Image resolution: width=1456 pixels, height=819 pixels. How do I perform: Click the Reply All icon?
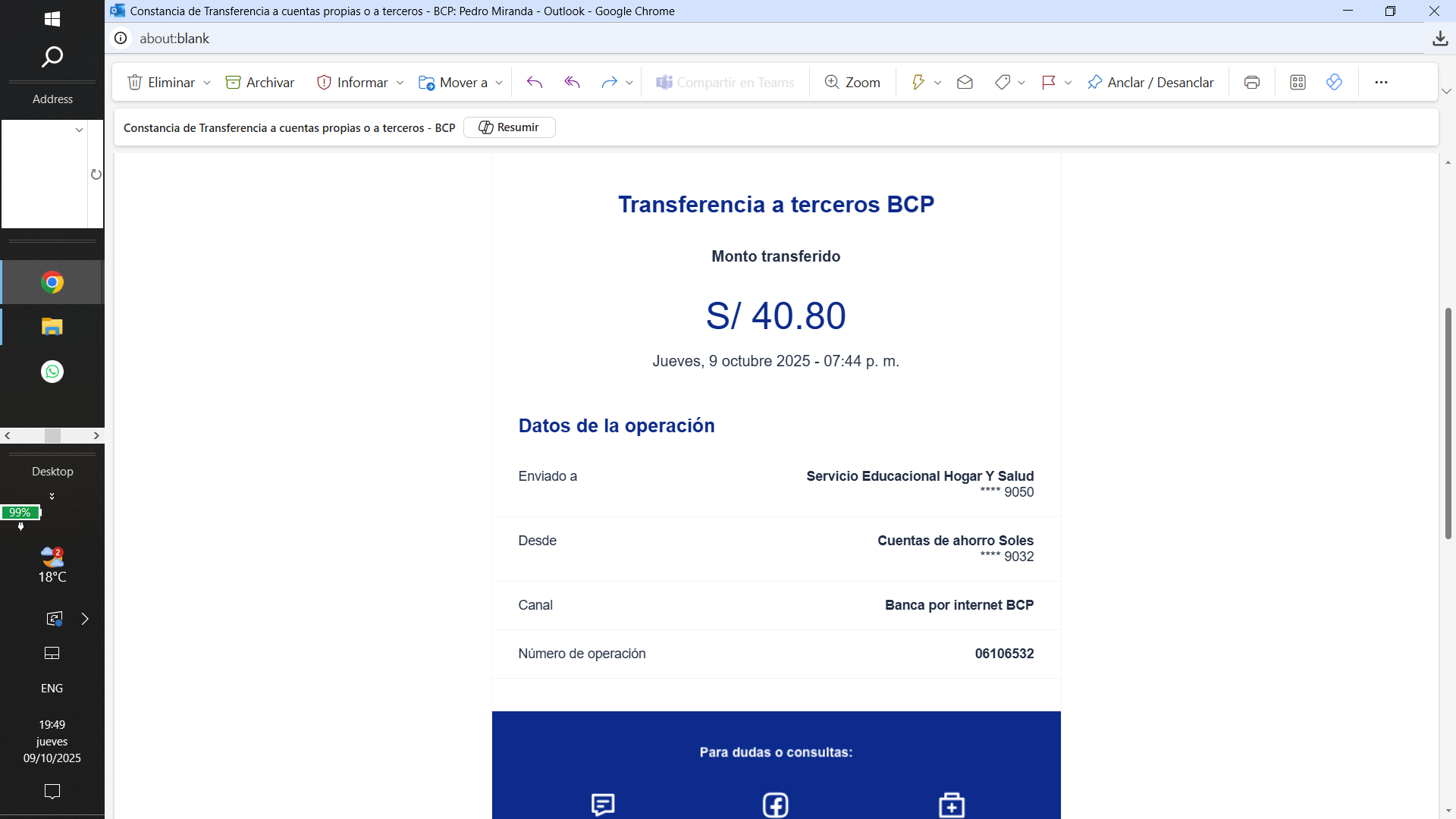(572, 83)
